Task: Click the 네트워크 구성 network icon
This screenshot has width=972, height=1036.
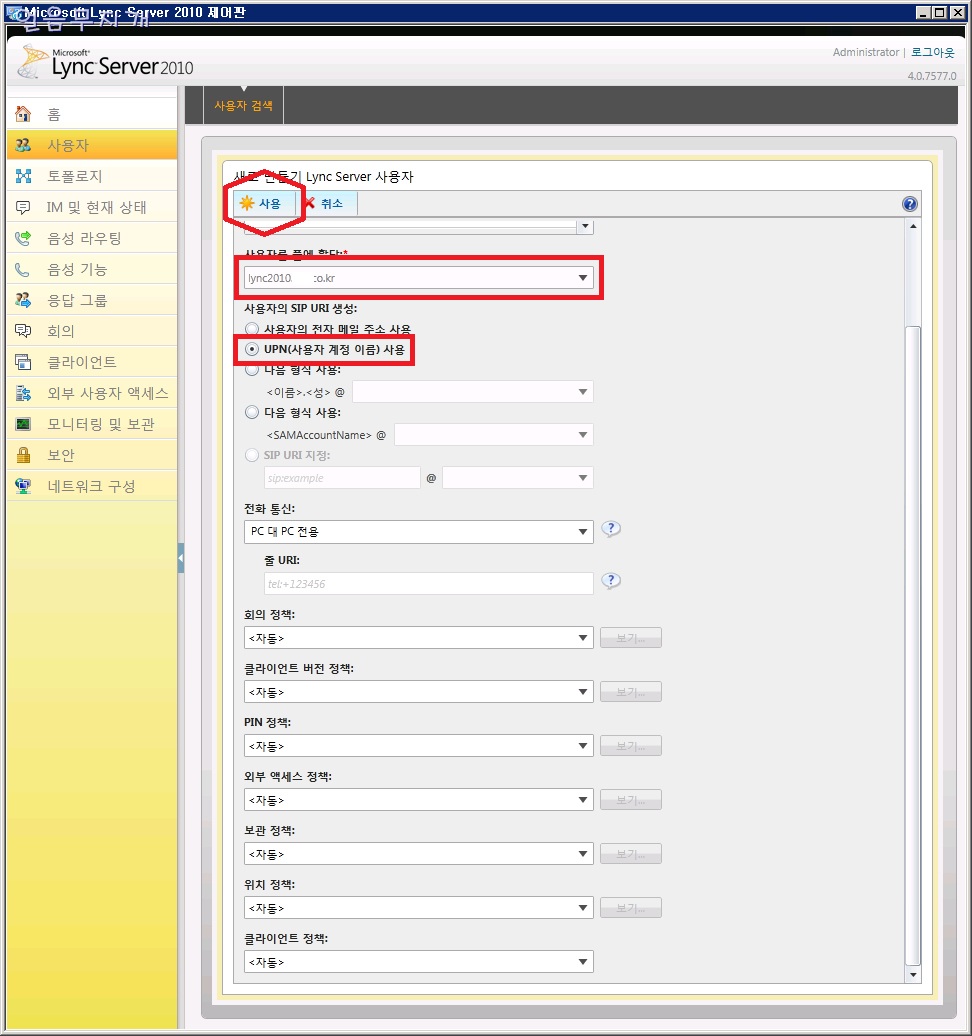Action: 23,486
